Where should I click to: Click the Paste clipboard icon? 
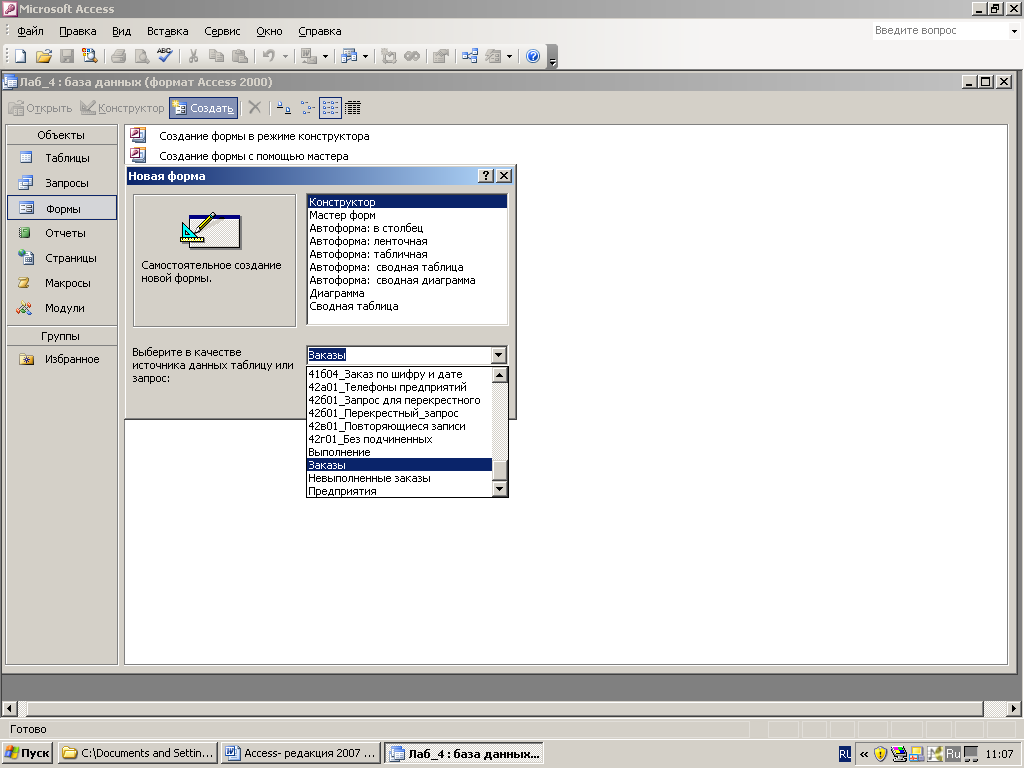point(240,56)
